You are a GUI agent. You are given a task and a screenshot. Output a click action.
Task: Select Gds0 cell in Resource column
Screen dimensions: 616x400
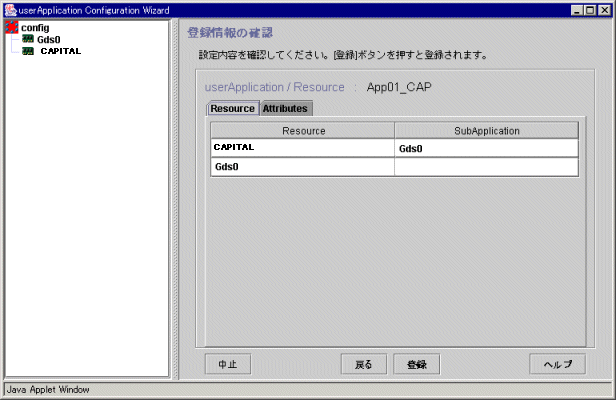[302, 167]
